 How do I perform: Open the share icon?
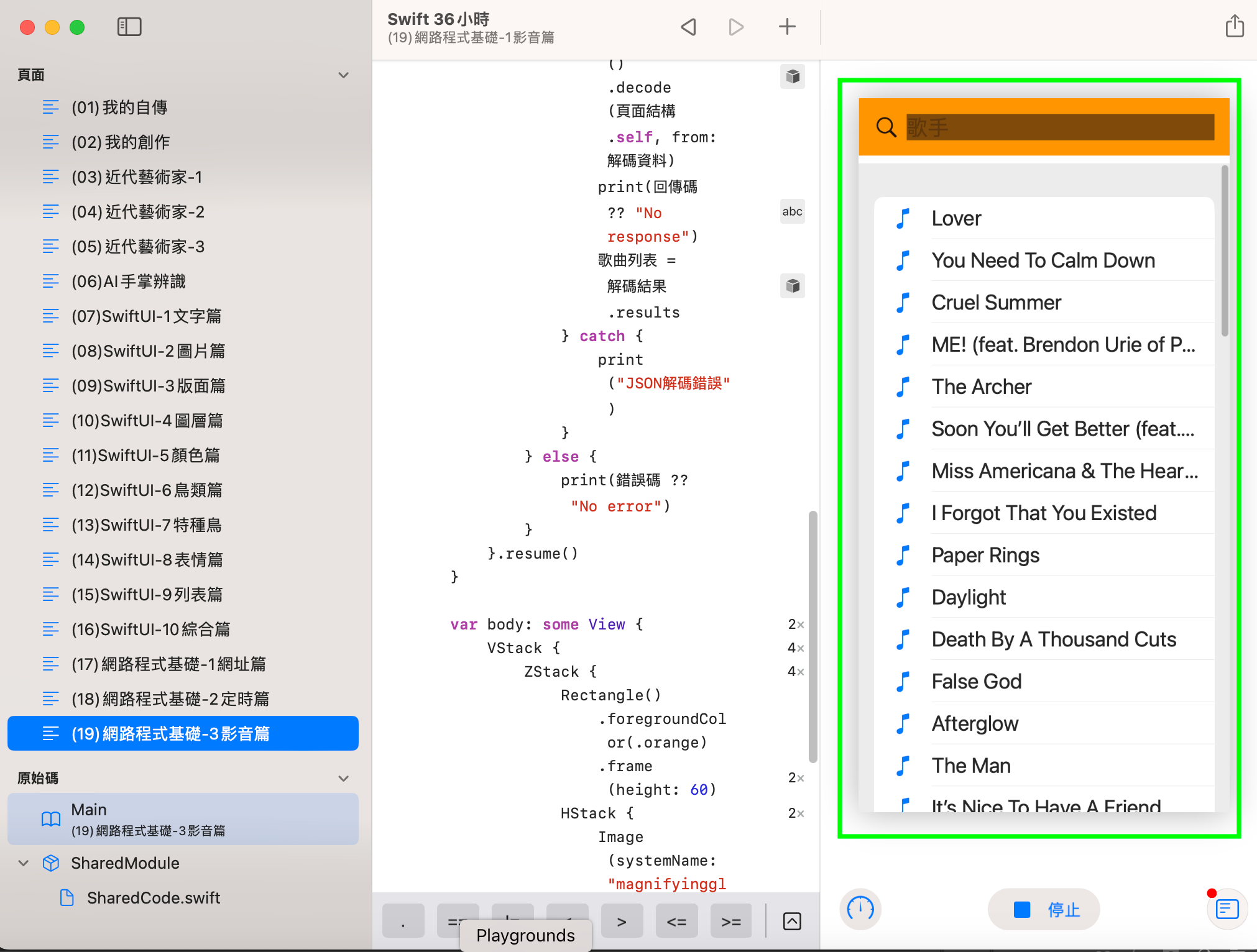click(1234, 27)
